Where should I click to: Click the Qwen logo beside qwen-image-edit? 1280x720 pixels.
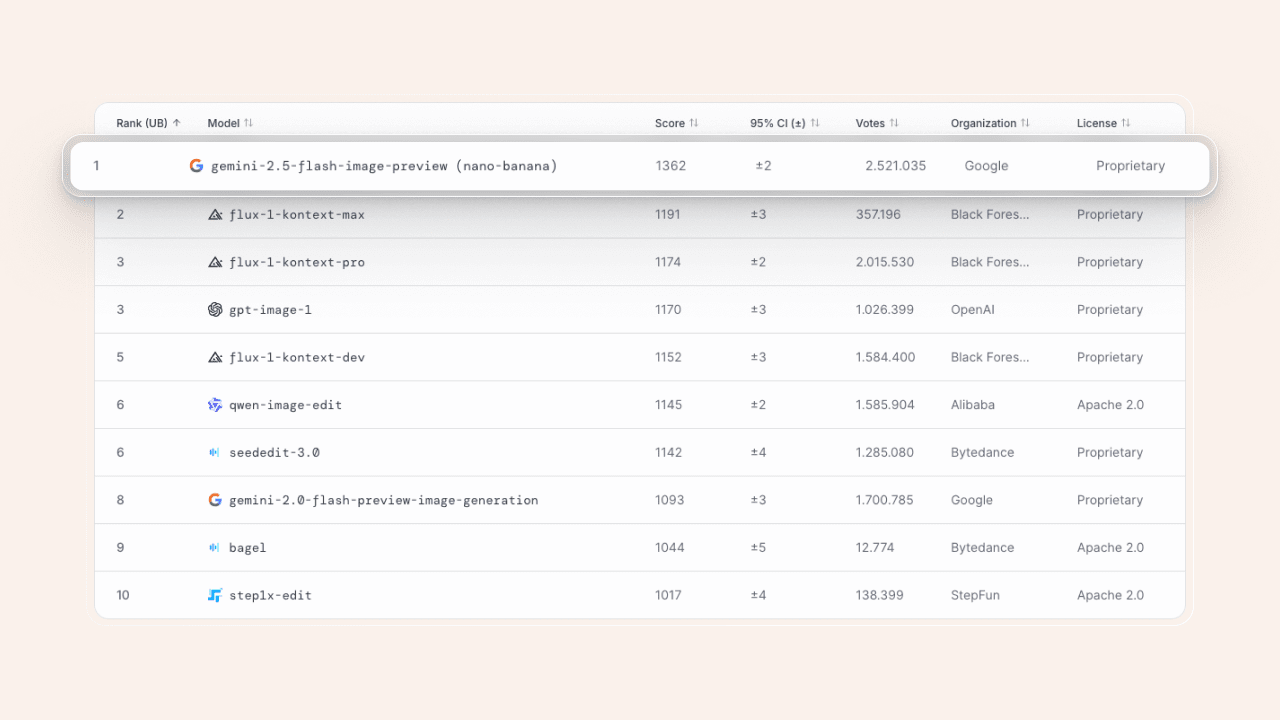[x=215, y=405]
